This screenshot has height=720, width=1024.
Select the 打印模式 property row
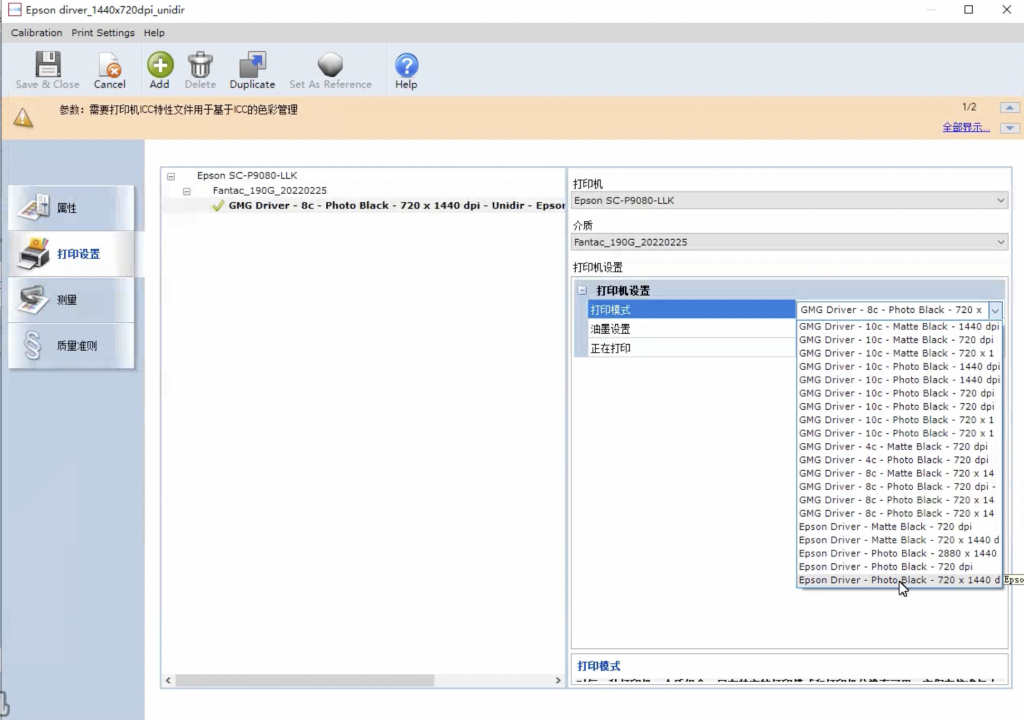click(691, 310)
